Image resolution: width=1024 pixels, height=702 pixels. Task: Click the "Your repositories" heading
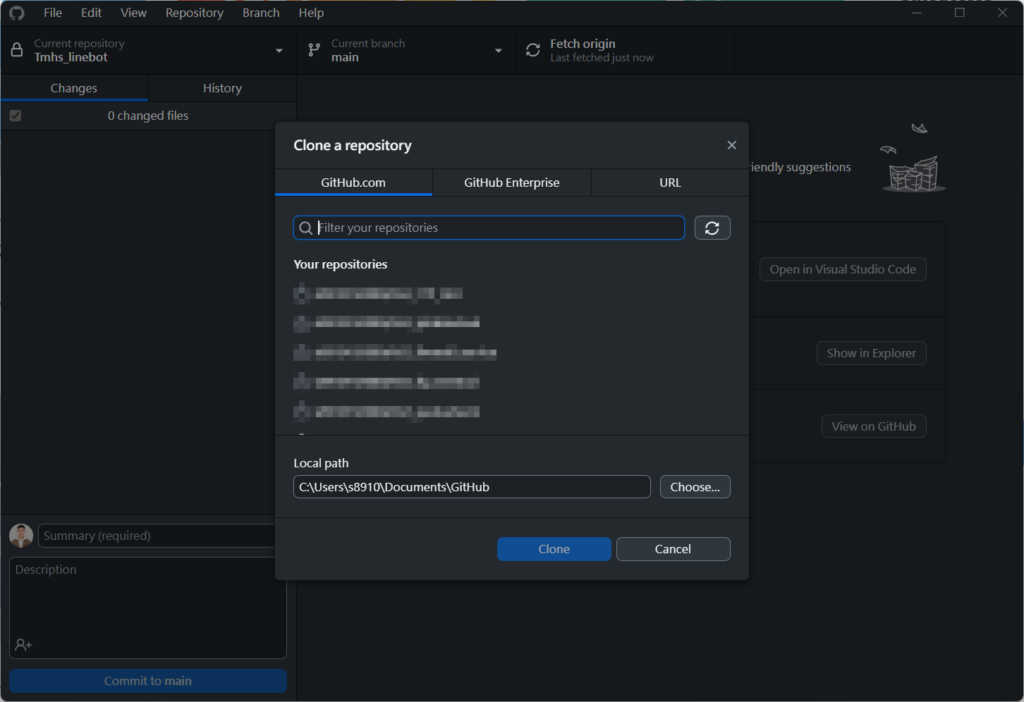pyautogui.click(x=340, y=264)
